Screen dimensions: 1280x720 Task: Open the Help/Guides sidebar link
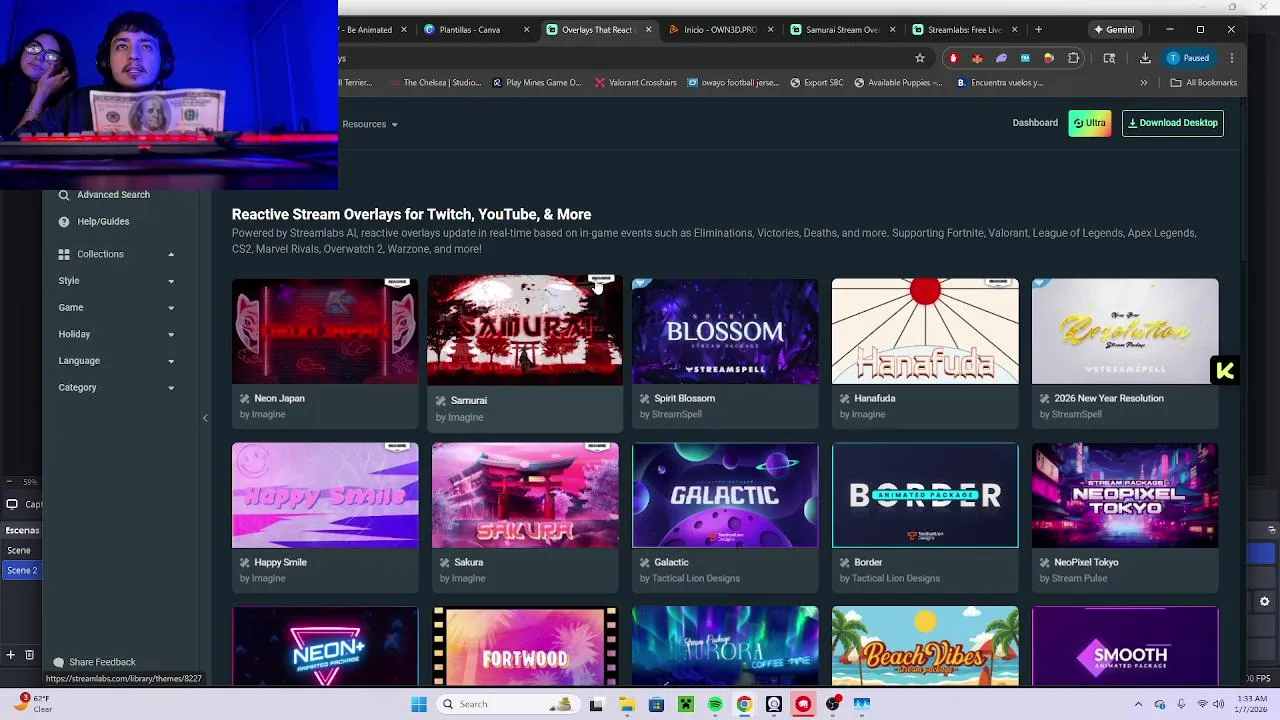pyautogui.click(x=94, y=221)
